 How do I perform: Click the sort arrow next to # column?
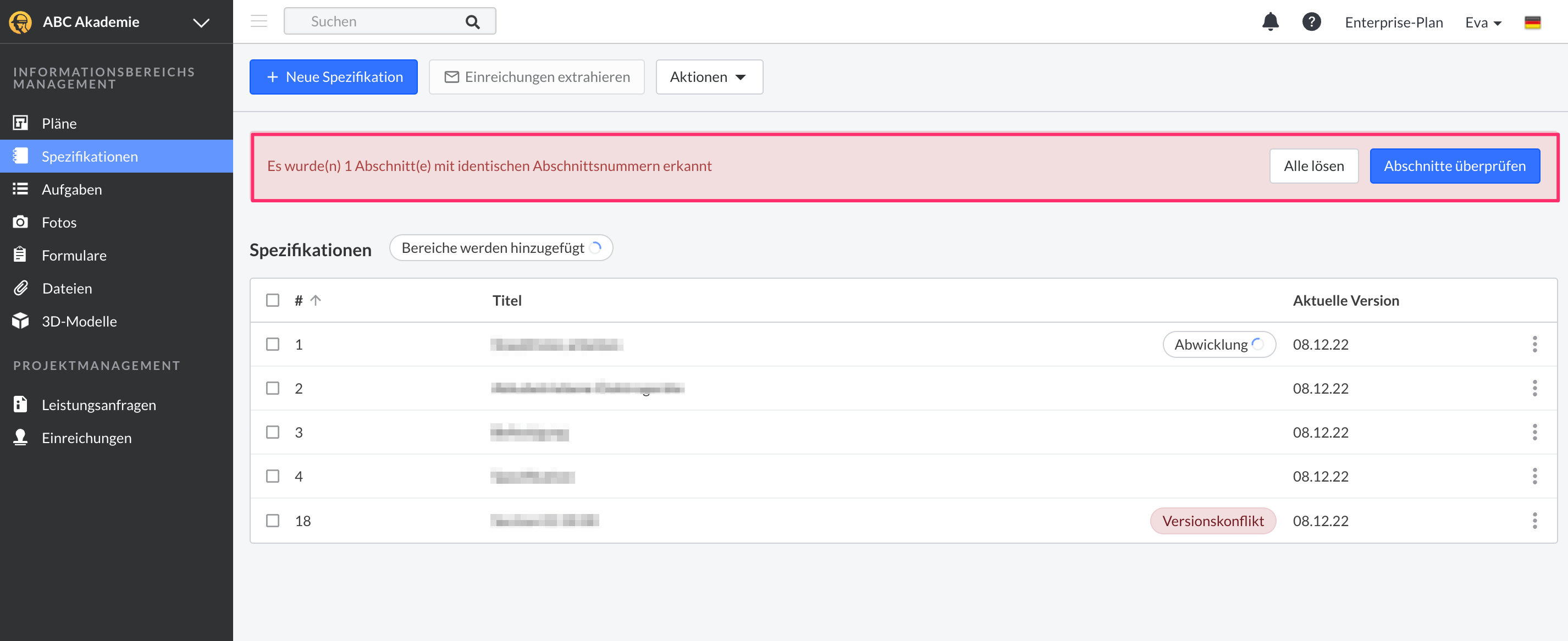[x=316, y=300]
